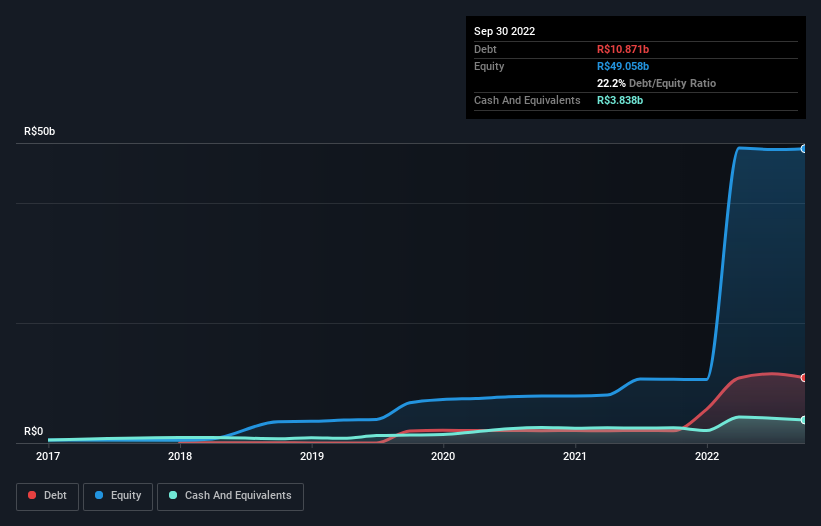Click the 2018 x-axis label
821x526 pixels.
coord(180,456)
